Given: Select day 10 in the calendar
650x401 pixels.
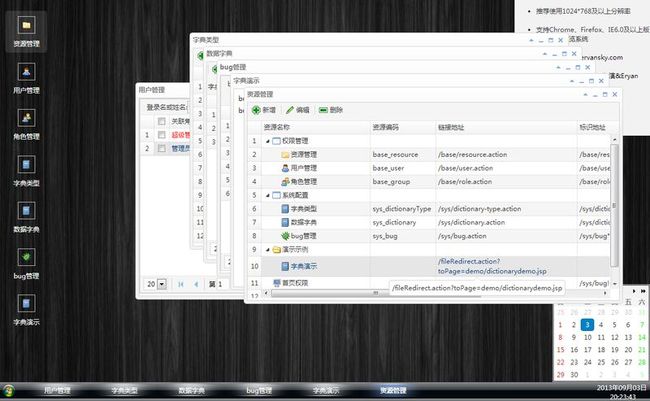Looking at the screenshot, I should click(x=587, y=337).
